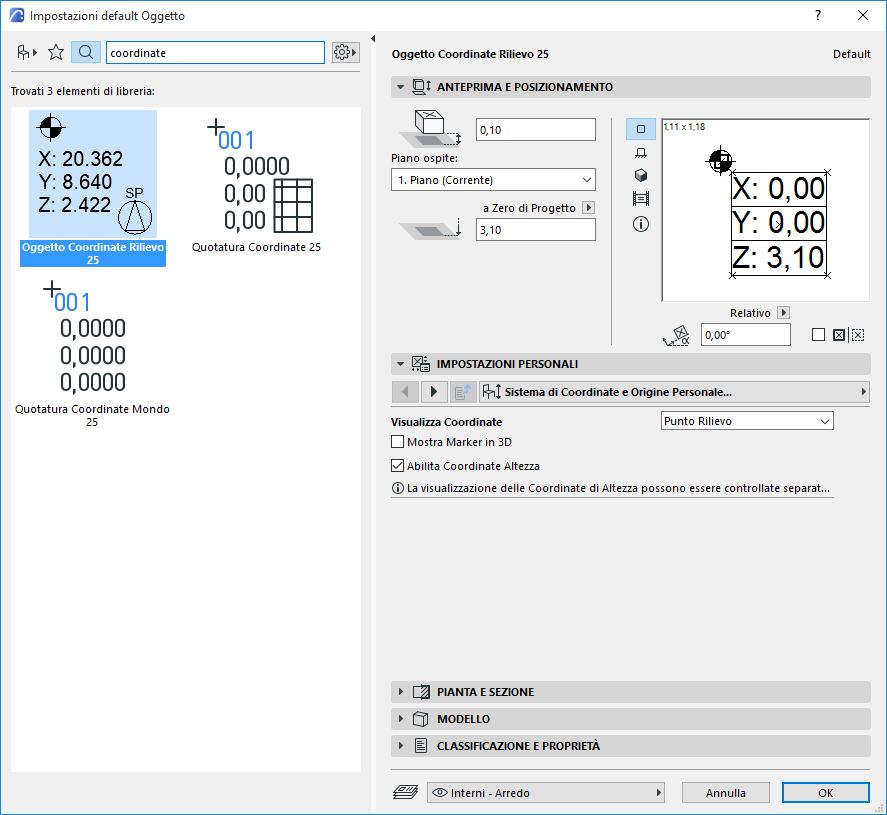The width and height of the screenshot is (887, 815).
Task: Toggle the plain mirror checkbox
Action: point(818,335)
